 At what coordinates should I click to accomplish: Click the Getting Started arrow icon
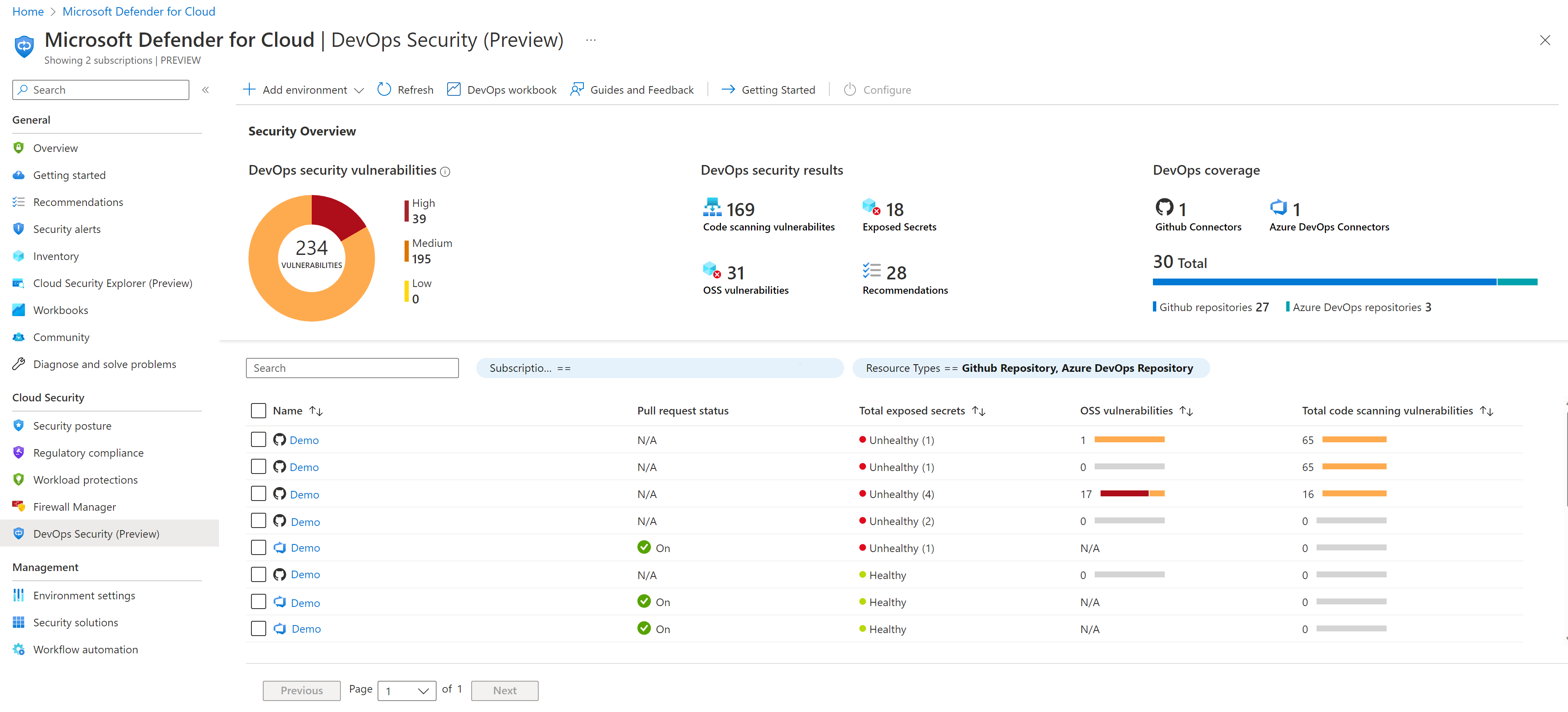click(728, 89)
